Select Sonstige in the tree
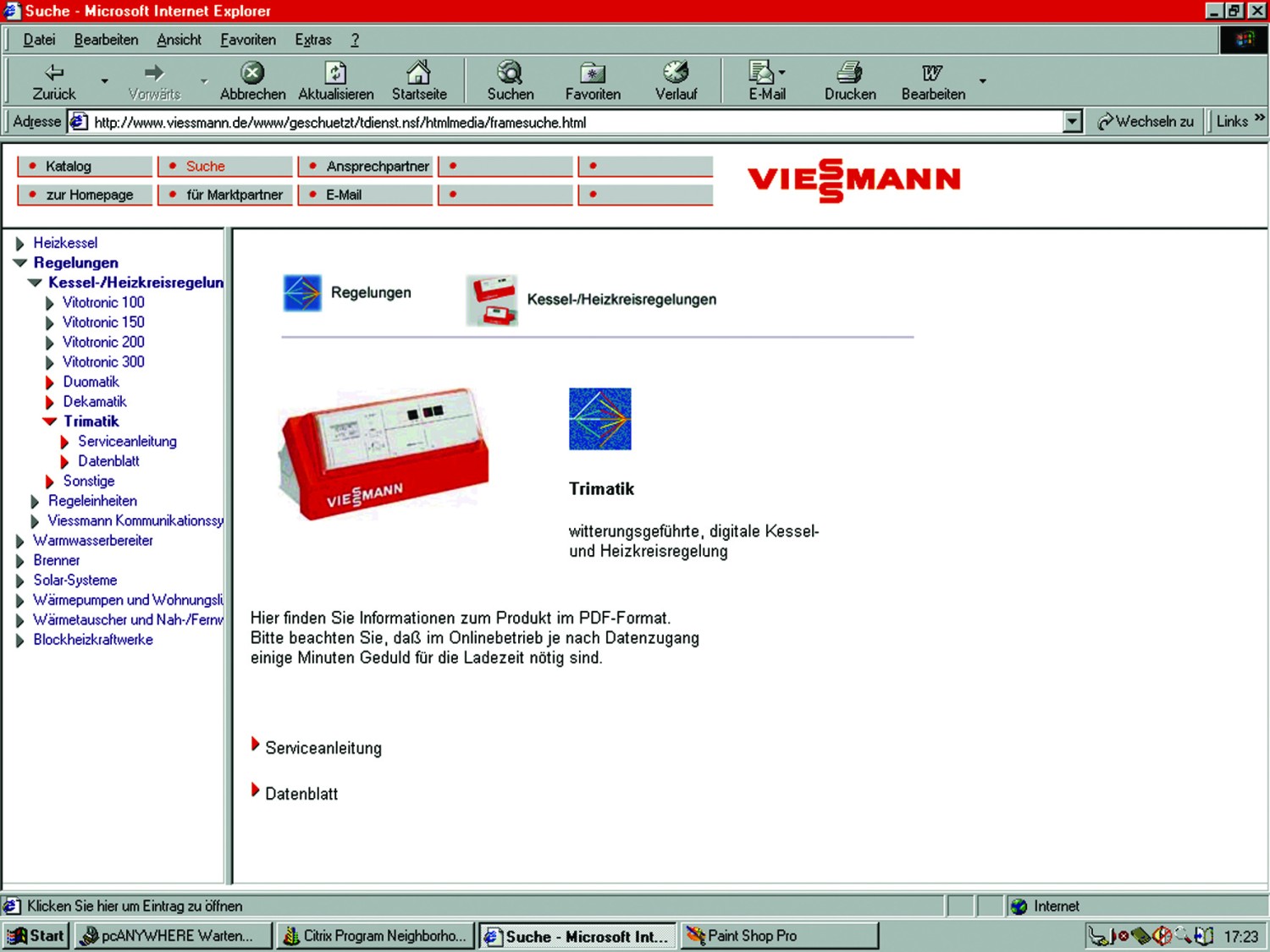This screenshot has width=1270, height=952. pyautogui.click(x=89, y=481)
